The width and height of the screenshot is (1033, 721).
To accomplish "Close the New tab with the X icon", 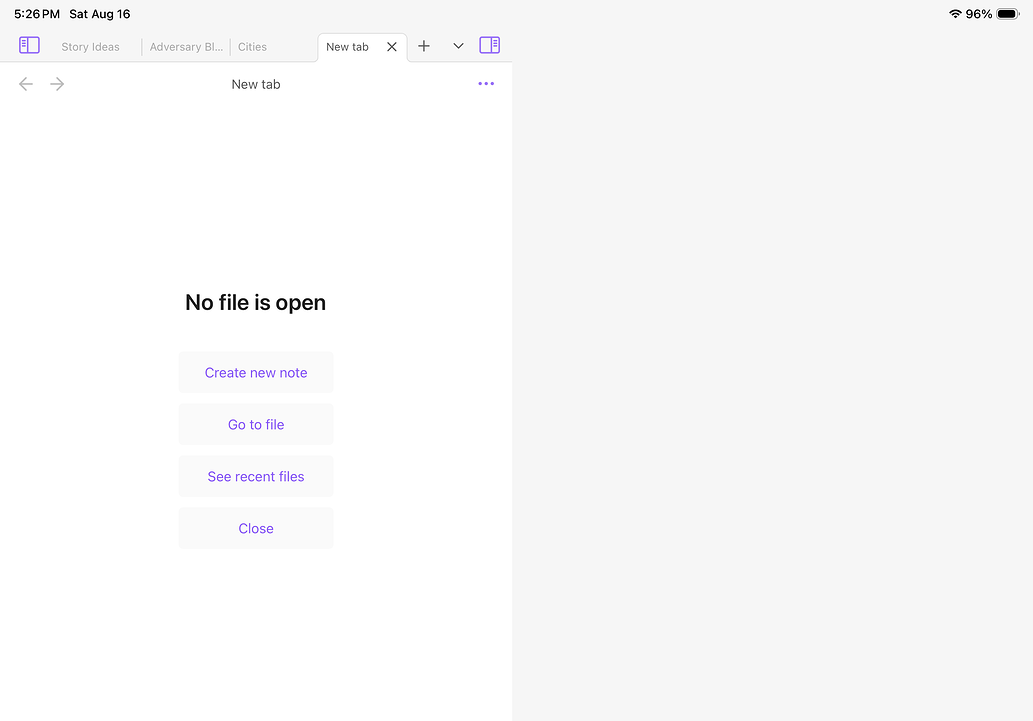I will pyautogui.click(x=391, y=46).
